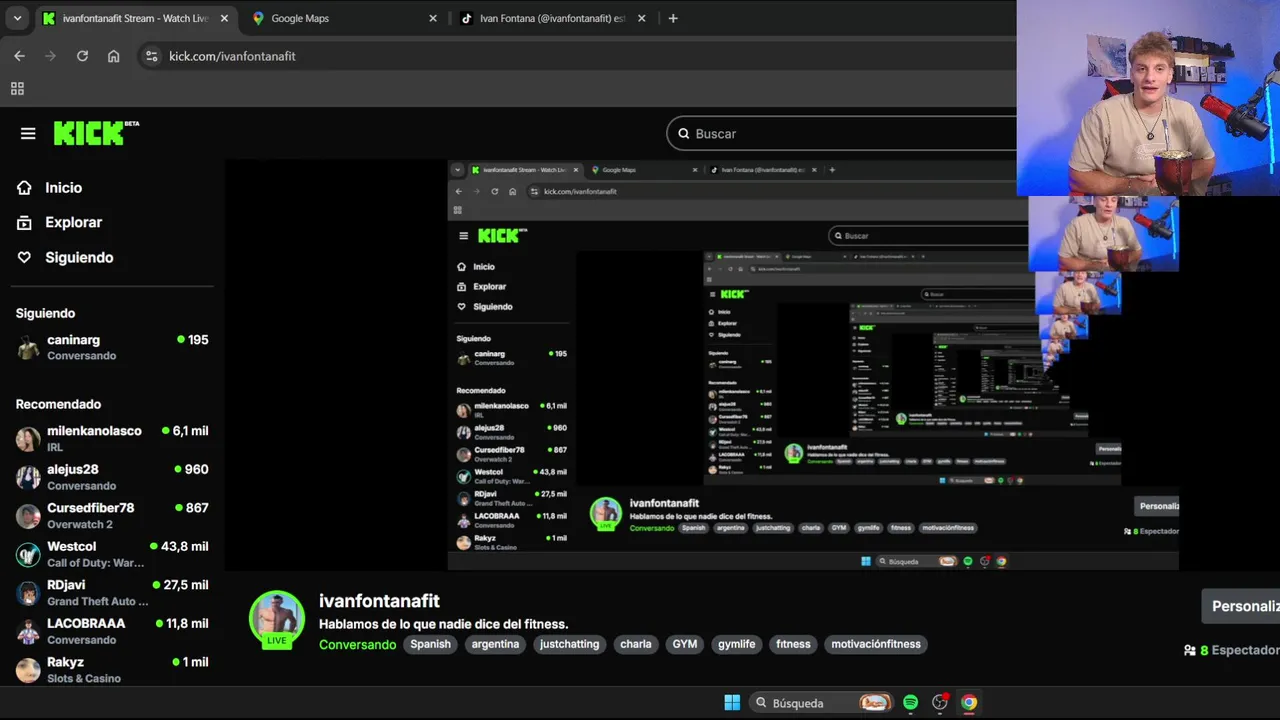Click alejus28 avatar icon
This screenshot has height=720, width=1280.
pos(28,478)
